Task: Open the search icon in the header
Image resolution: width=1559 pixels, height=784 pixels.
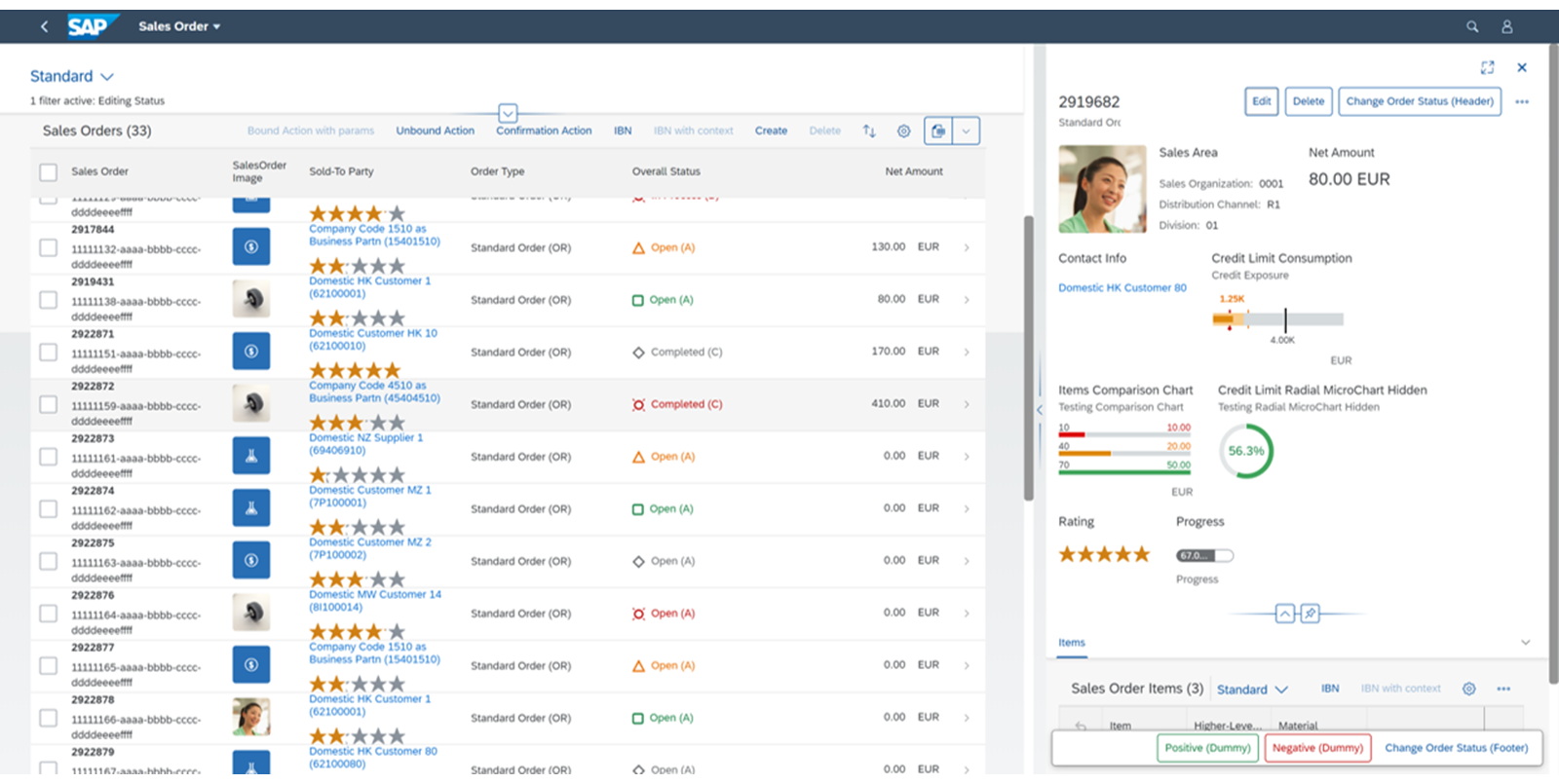Action: point(1472,26)
